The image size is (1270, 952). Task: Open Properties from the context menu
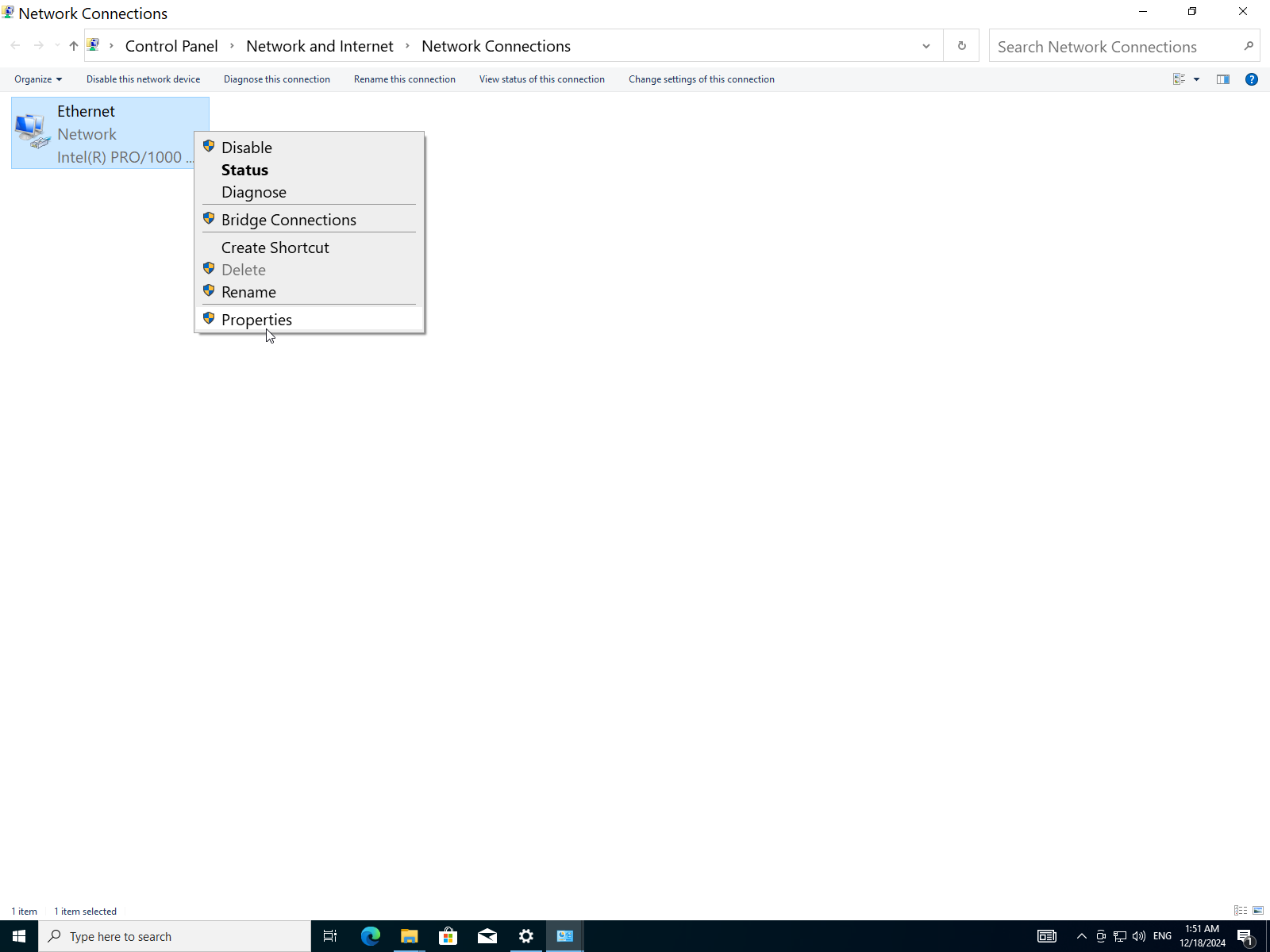click(256, 320)
